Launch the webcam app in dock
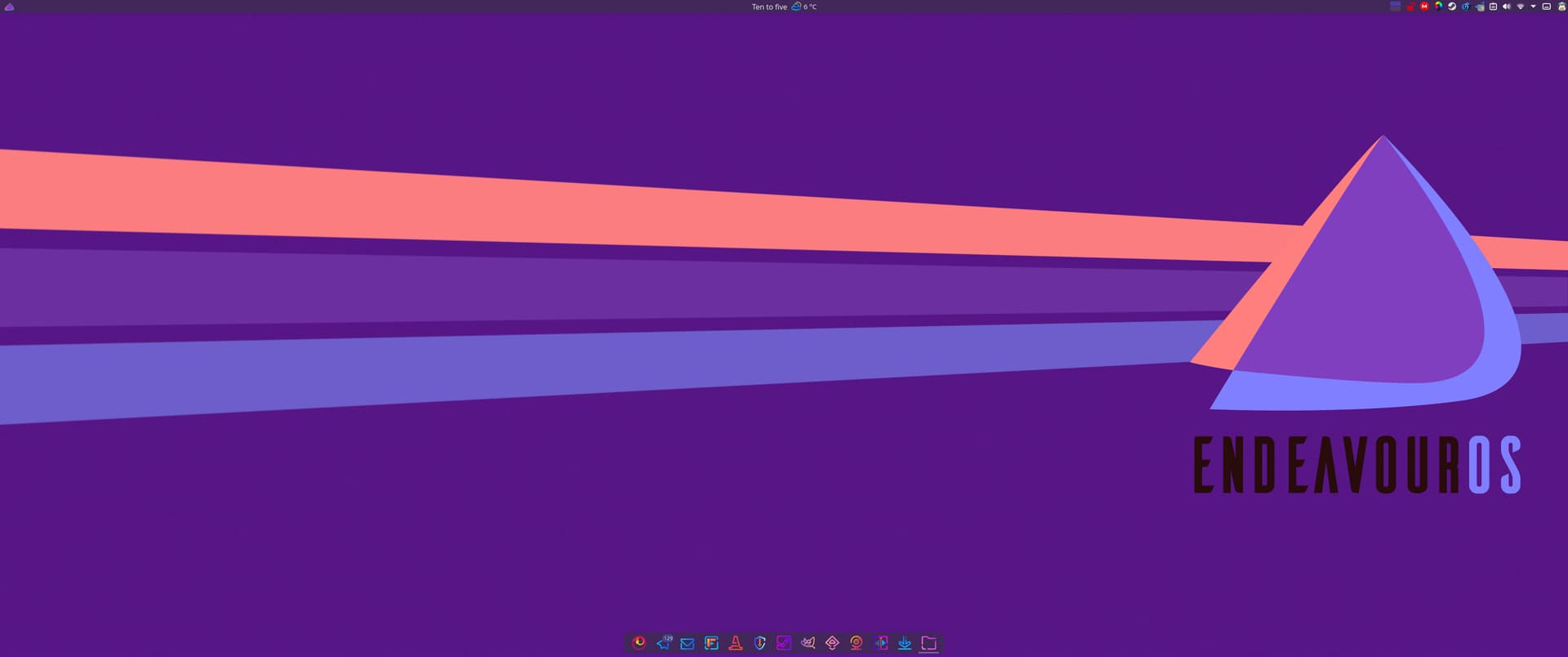The width and height of the screenshot is (1568, 657). (856, 643)
